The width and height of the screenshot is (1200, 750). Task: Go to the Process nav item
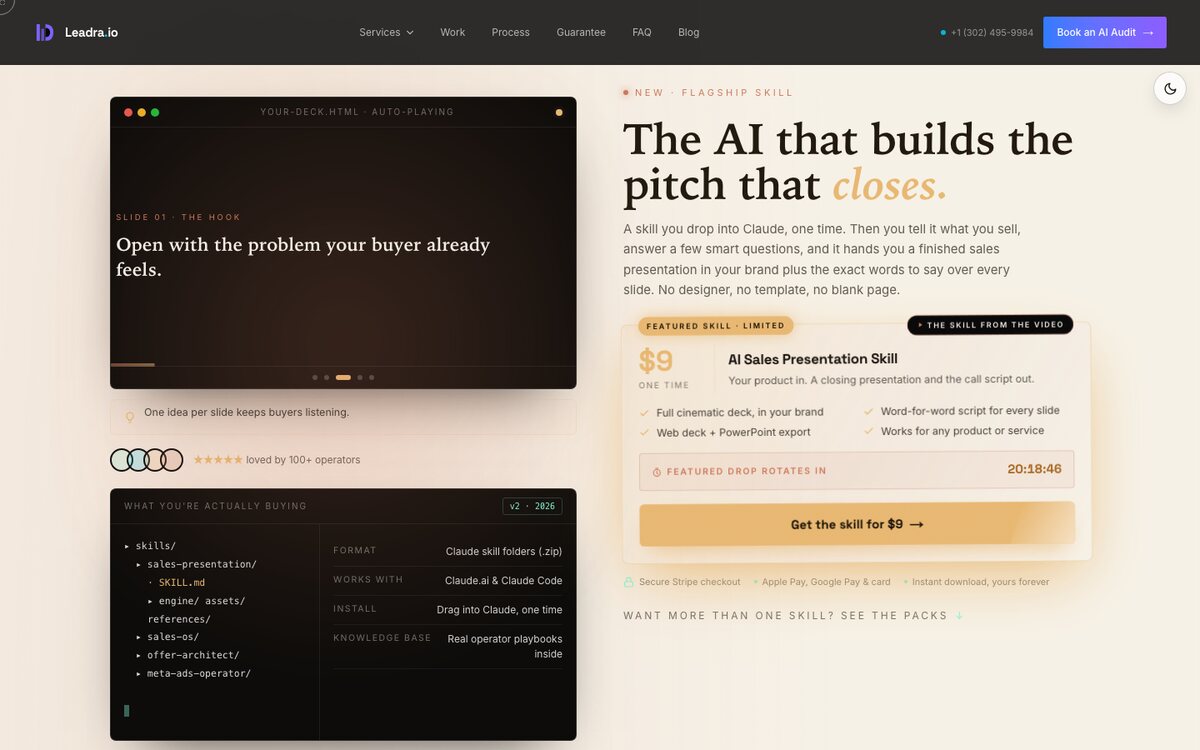[x=510, y=32]
